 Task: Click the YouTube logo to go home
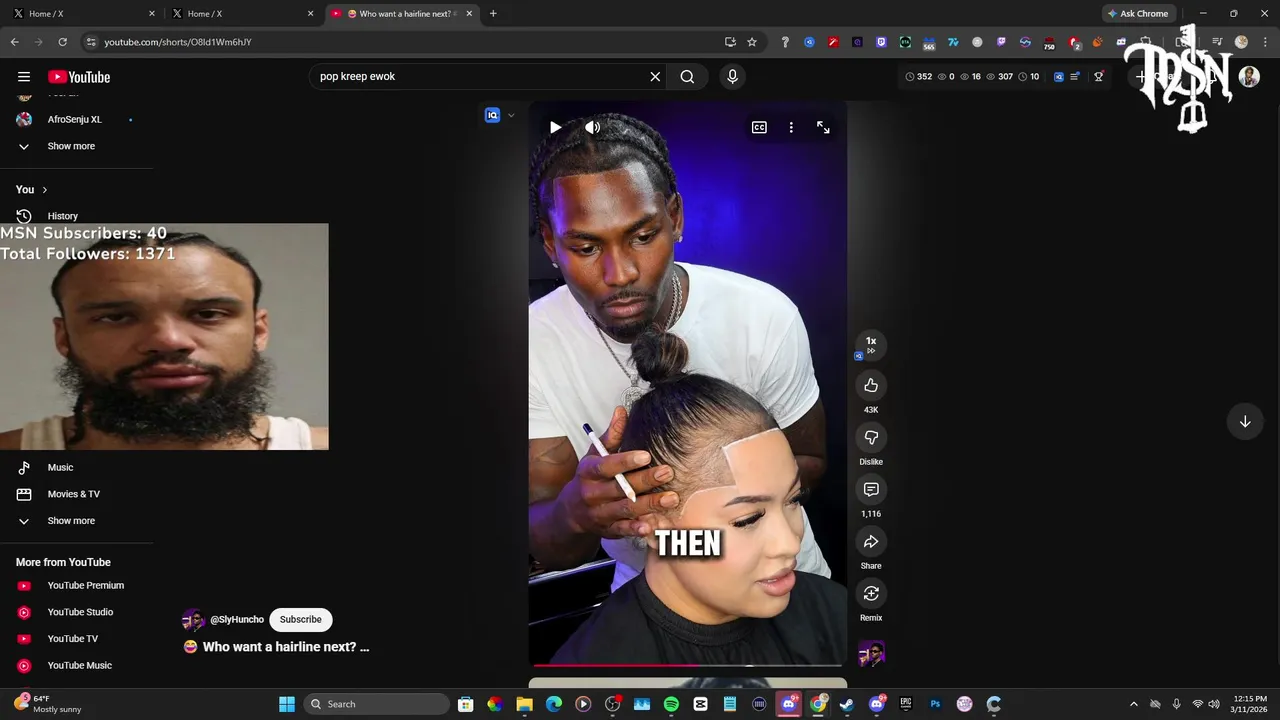coord(79,77)
